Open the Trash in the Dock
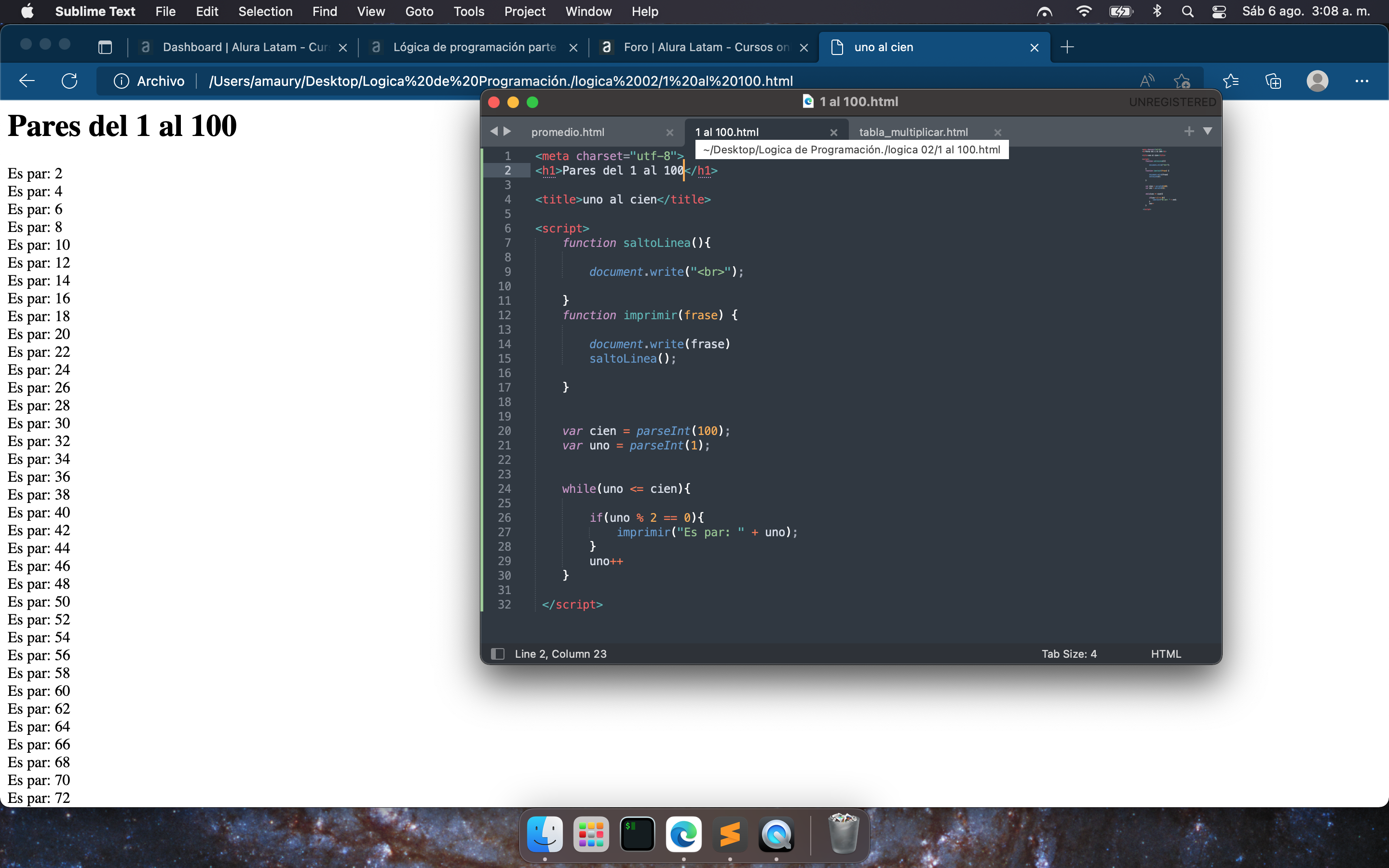This screenshot has height=868, width=1389. point(843,833)
